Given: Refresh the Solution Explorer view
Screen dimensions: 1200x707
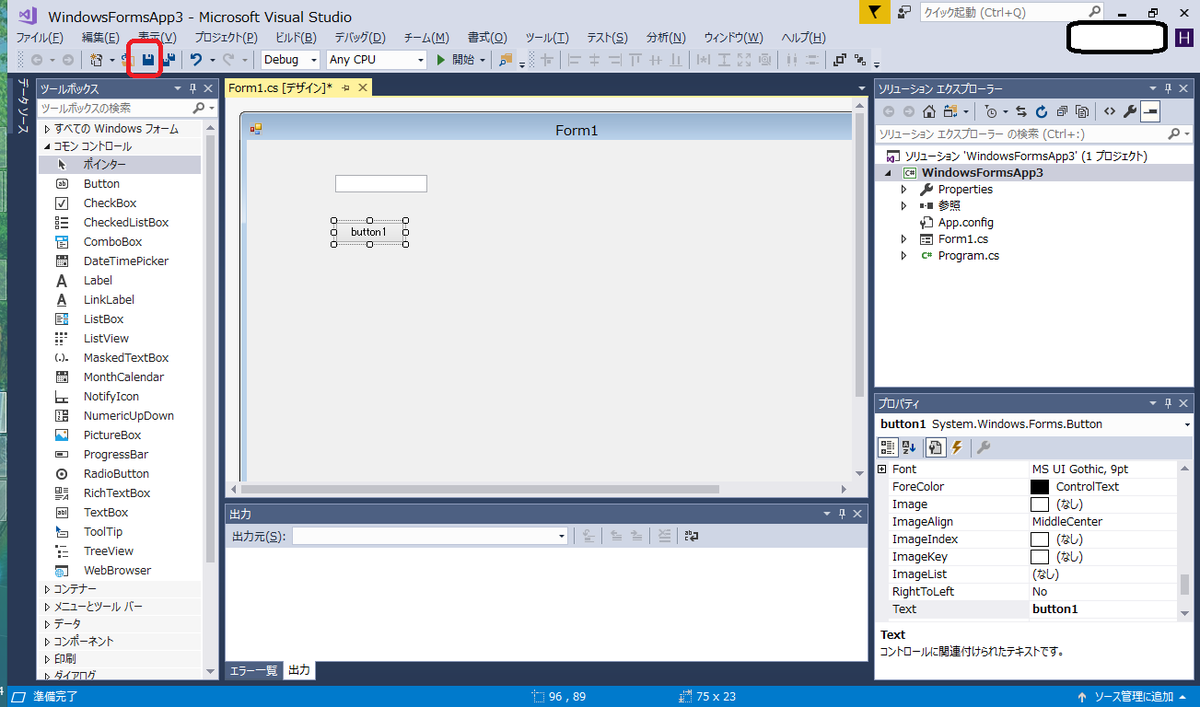Looking at the screenshot, I should [1041, 111].
